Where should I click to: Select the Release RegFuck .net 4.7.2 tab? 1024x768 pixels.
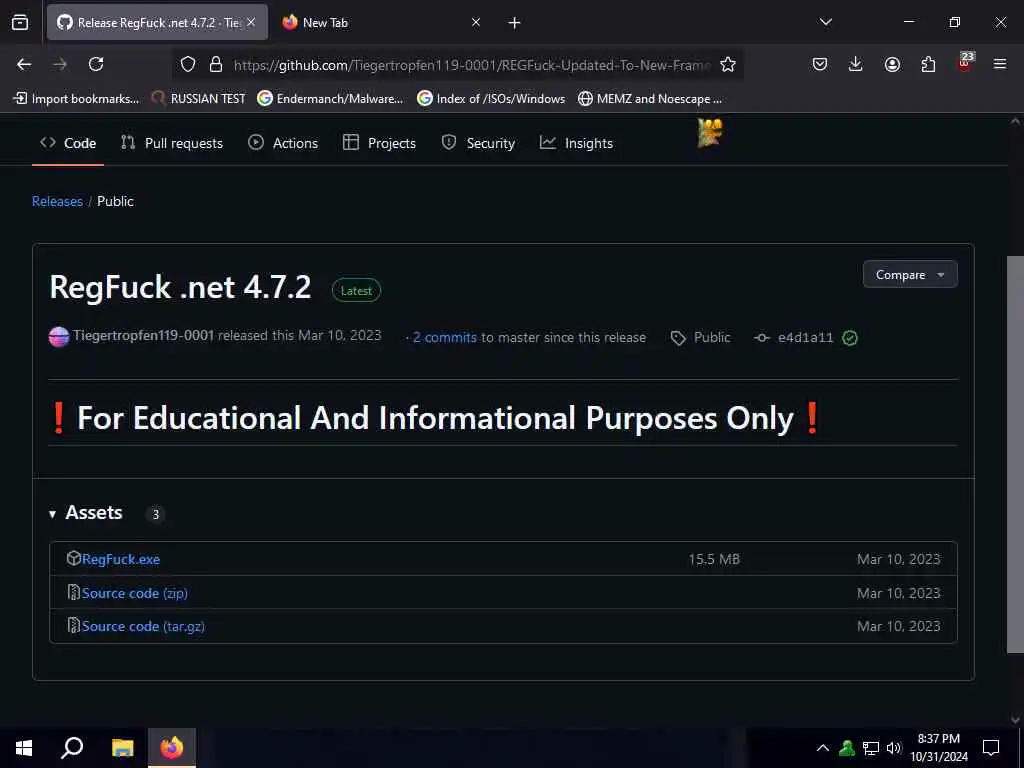coord(157,22)
